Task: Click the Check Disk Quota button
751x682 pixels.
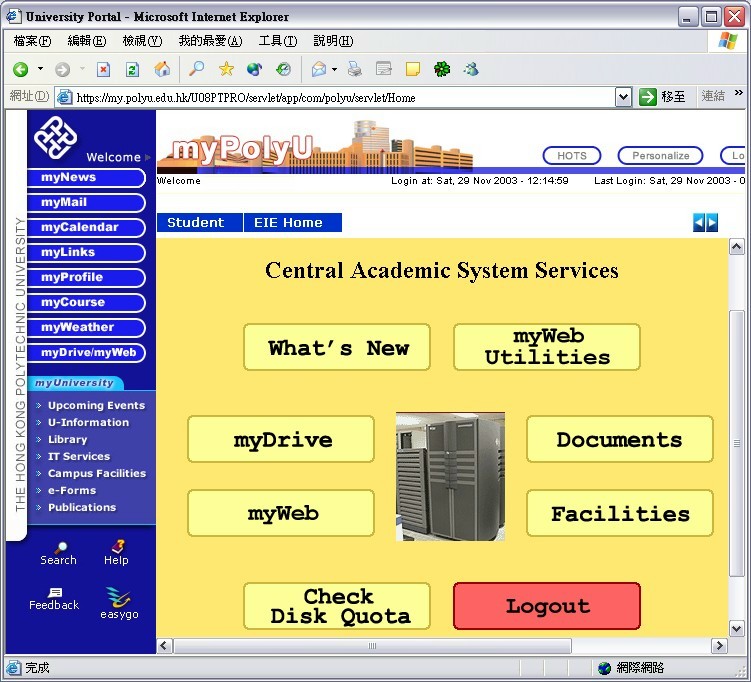Action: point(337,606)
